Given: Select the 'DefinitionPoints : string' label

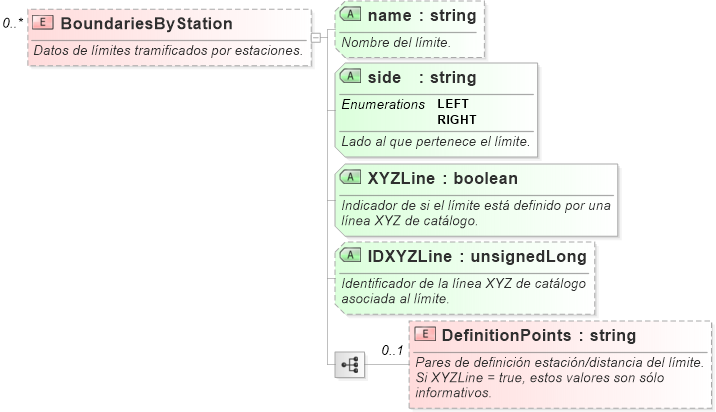Looking at the screenshot, I should click(539, 336).
